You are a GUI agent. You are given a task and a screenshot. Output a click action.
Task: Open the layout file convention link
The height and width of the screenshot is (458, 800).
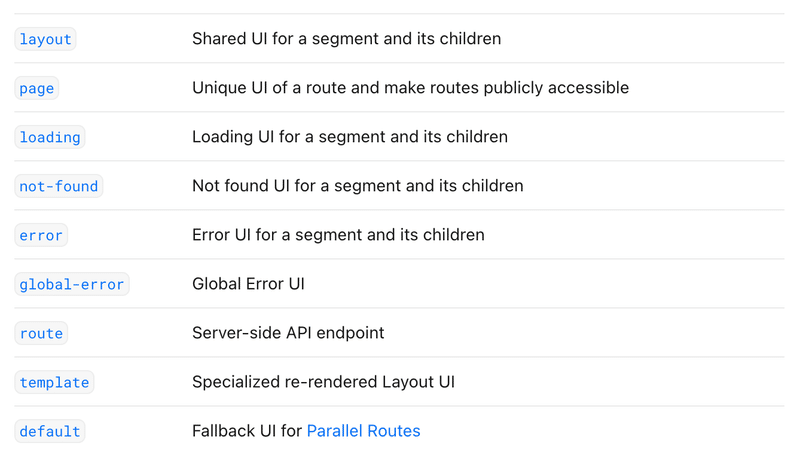pyautogui.click(x=45, y=39)
